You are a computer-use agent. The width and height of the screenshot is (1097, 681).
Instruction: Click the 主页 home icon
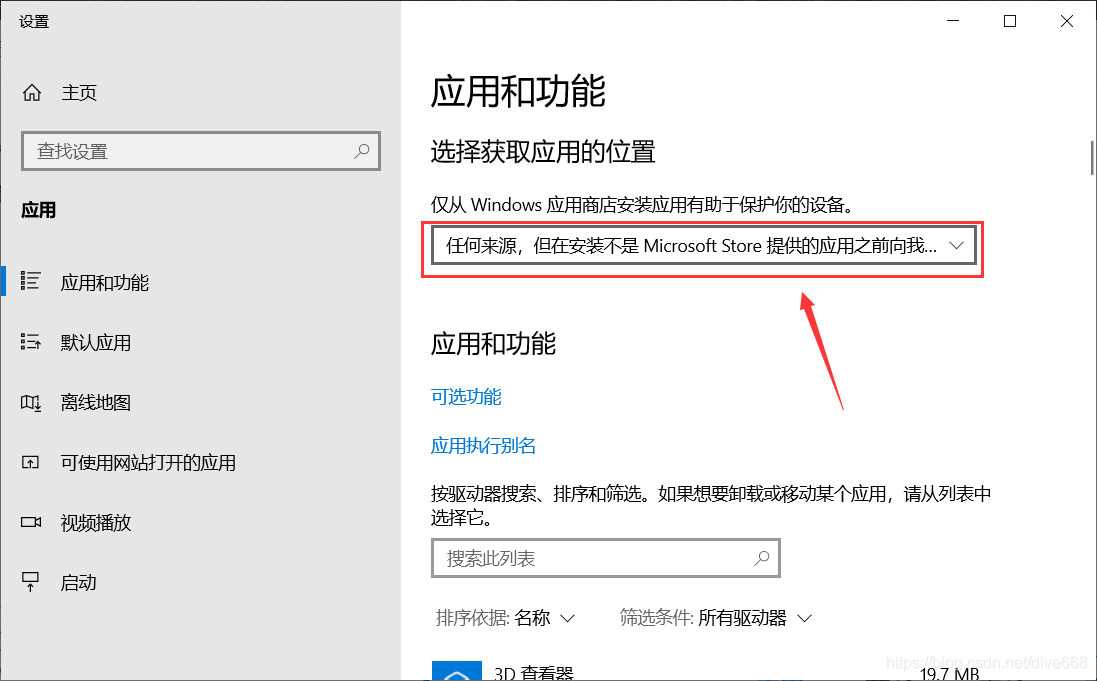34,92
